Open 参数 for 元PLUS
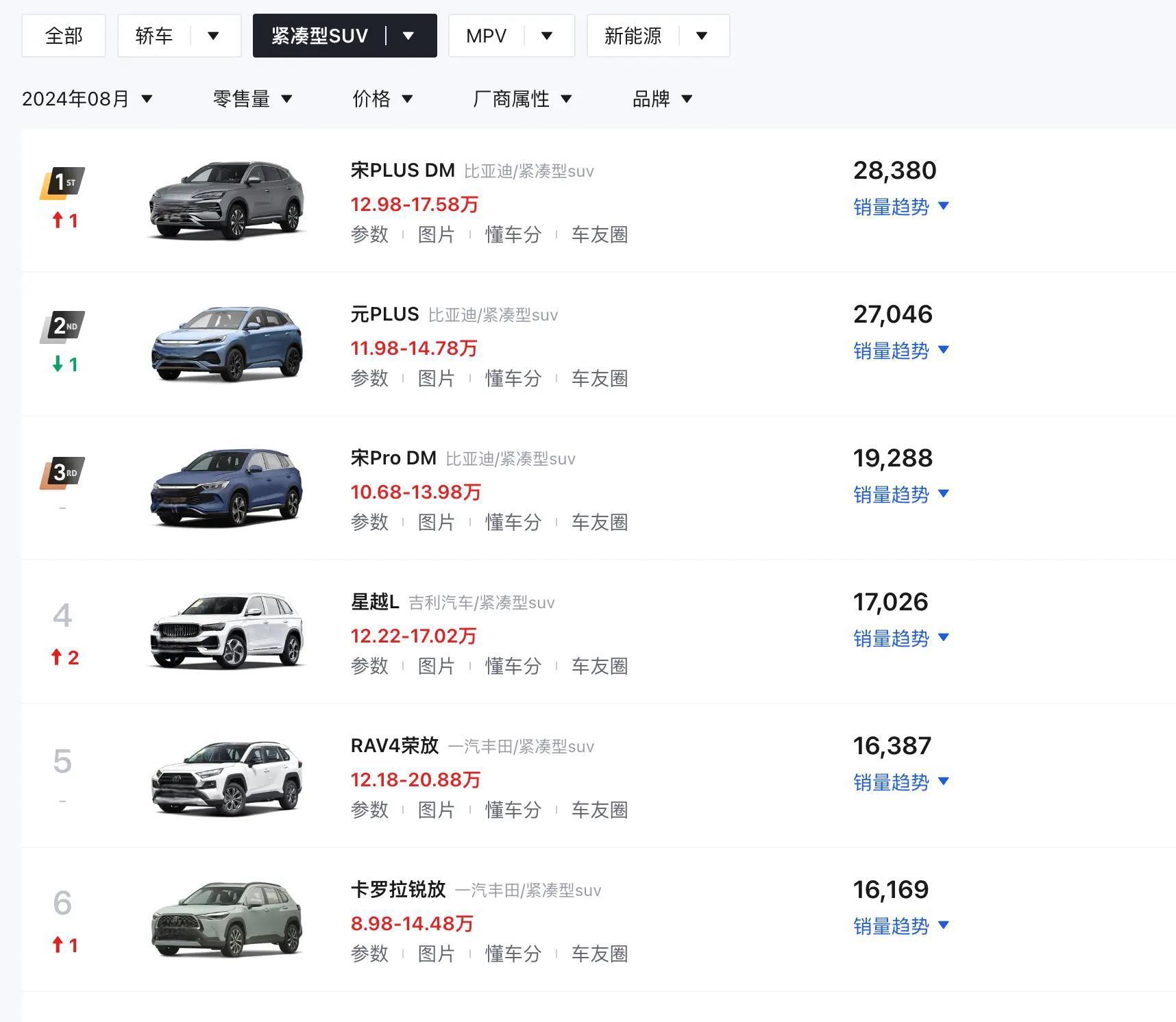 369,378
